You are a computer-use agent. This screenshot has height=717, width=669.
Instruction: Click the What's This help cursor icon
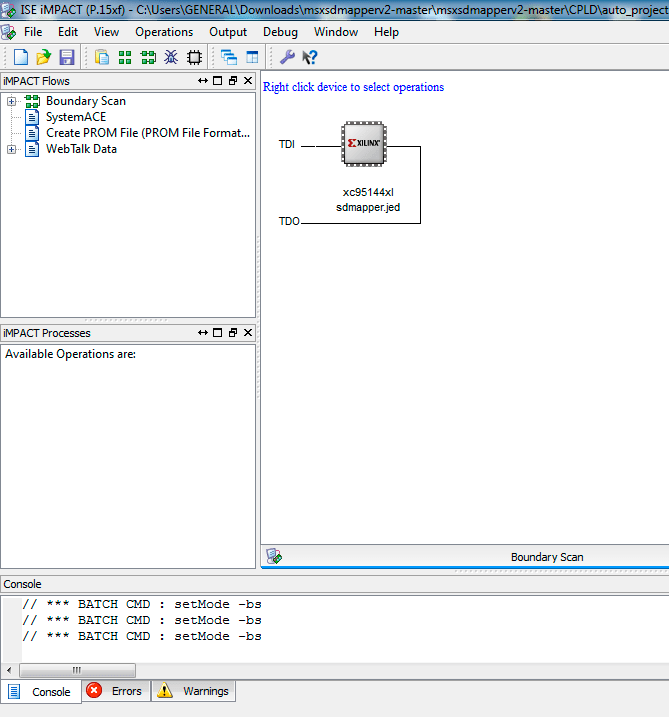(x=310, y=57)
